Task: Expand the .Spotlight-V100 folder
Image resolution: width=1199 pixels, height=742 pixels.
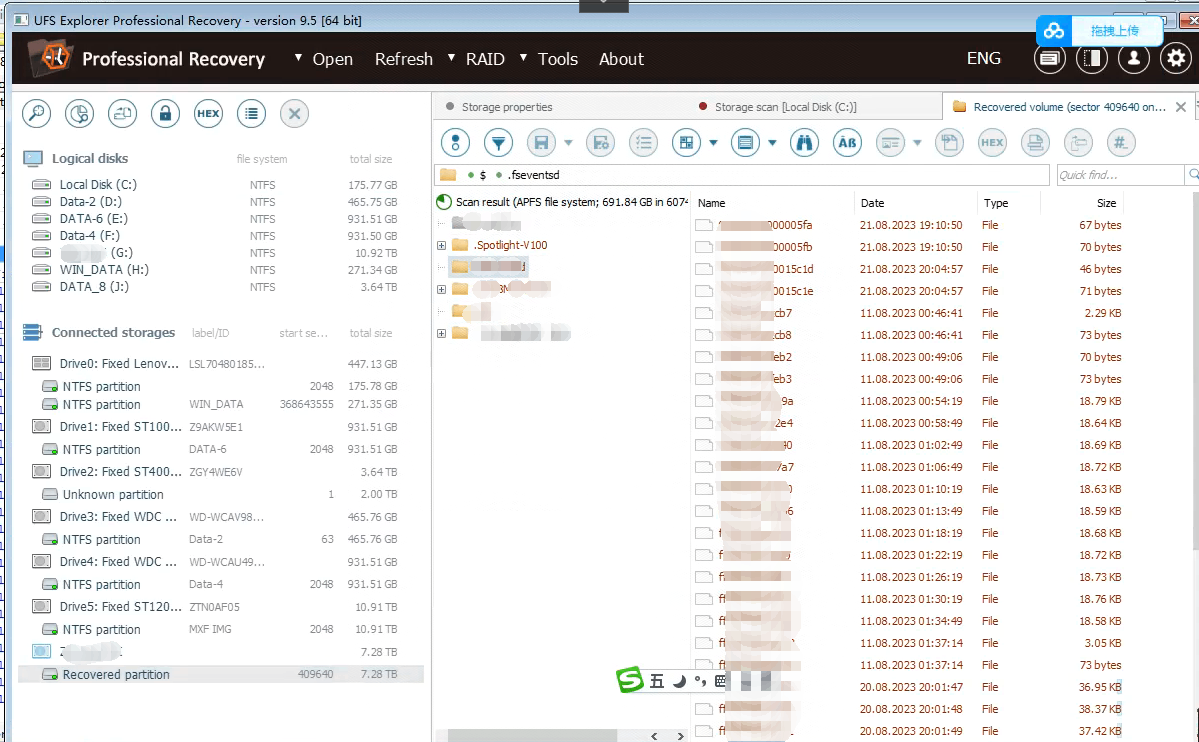Action: [x=441, y=246]
